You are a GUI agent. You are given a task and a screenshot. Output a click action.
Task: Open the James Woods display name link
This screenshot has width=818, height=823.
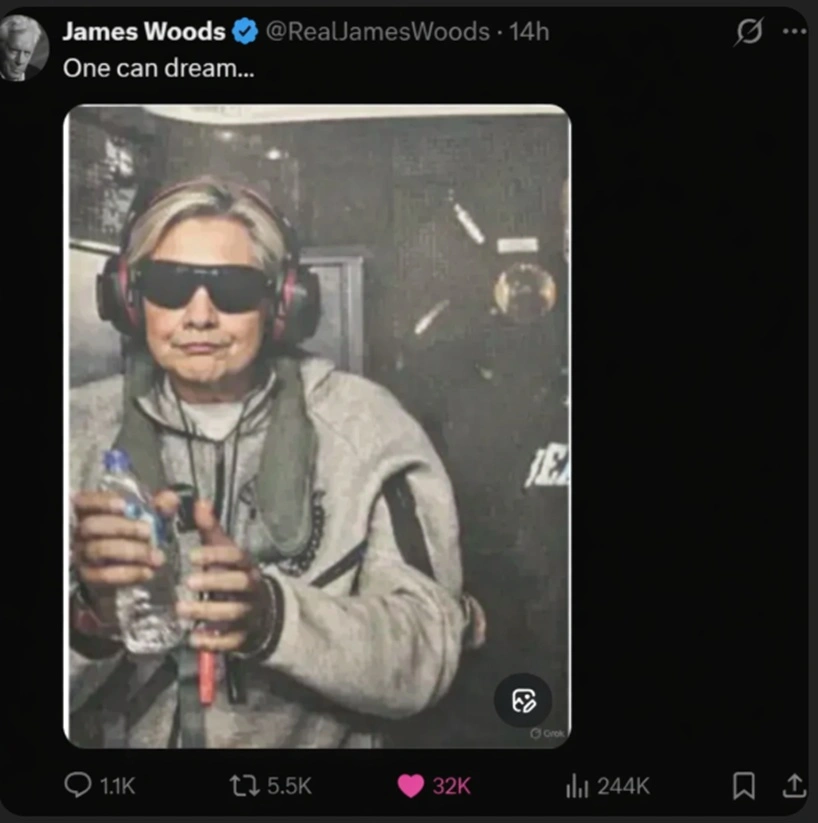(x=144, y=31)
